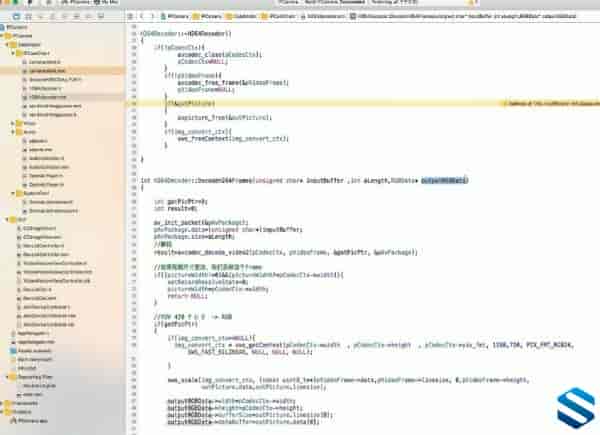Collapse the Audio folder group

pyautogui.click(x=12, y=132)
